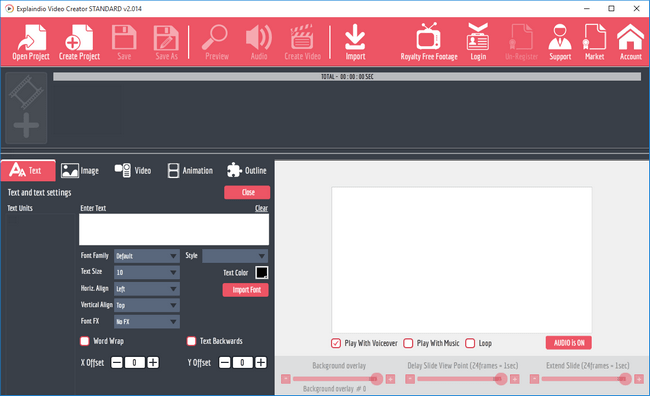The width and height of the screenshot is (650, 396).
Task: Click the Import Font button
Action: [x=245, y=290]
